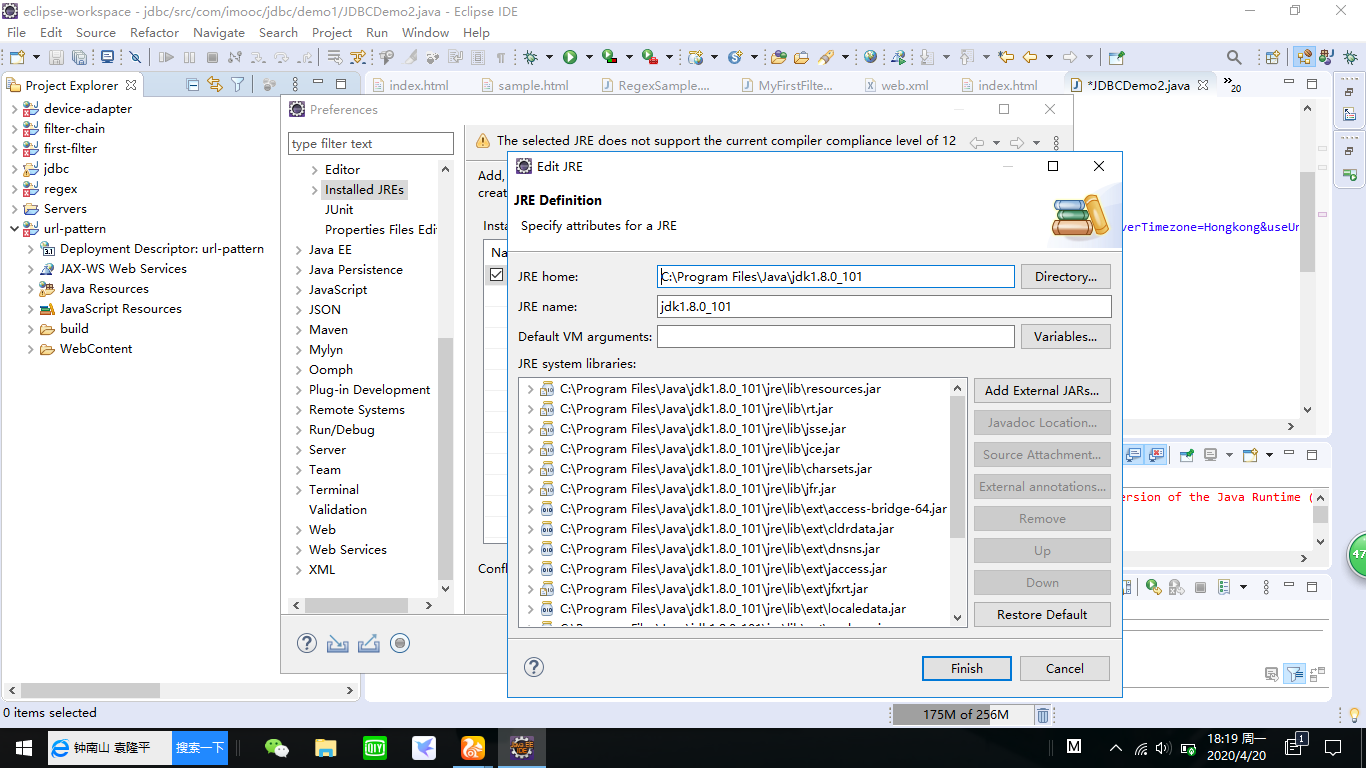The height and width of the screenshot is (768, 1366).
Task: Toggle the Java EE perspective button
Action: coord(1304,57)
